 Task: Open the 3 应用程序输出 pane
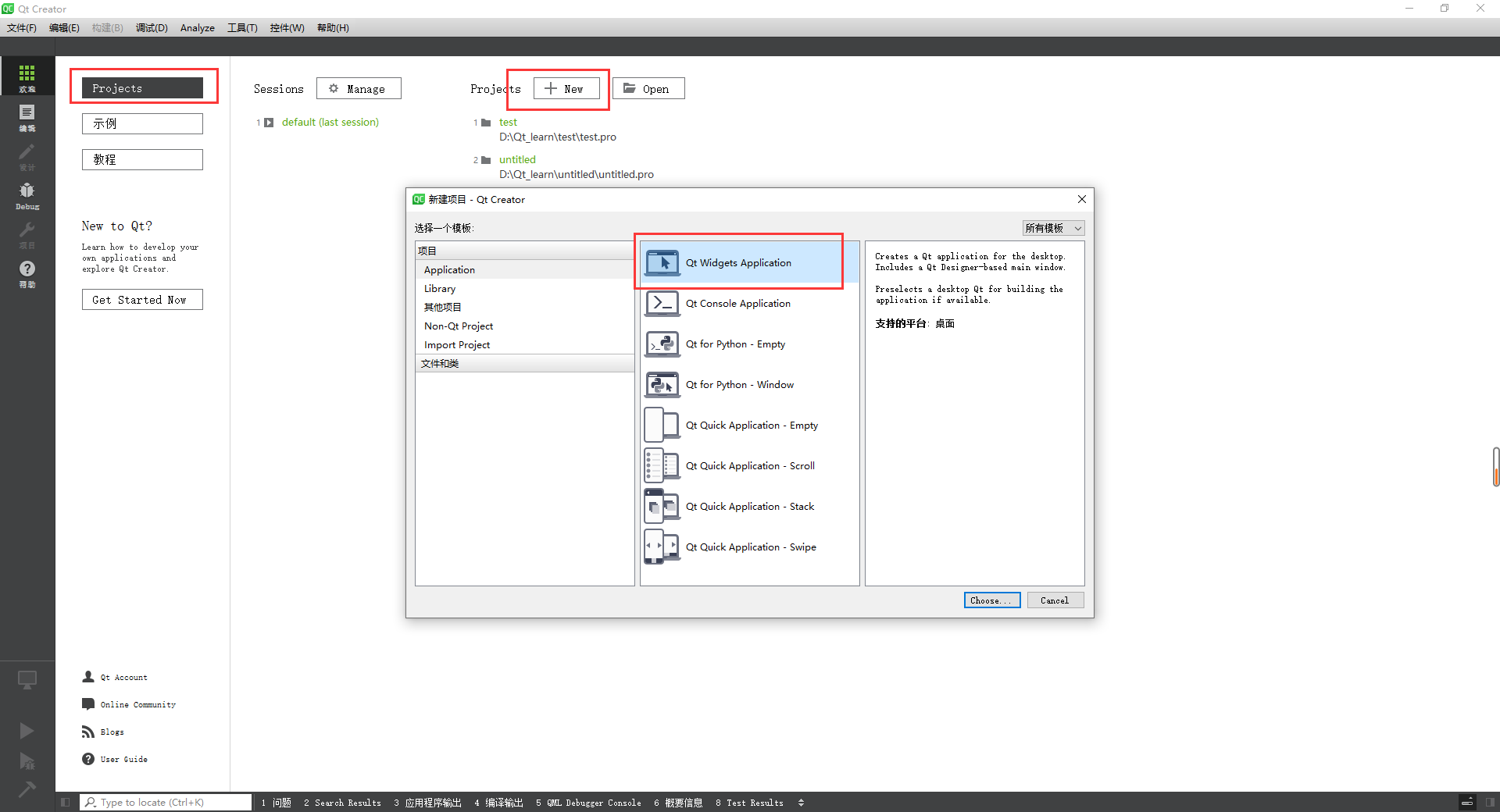[x=427, y=803]
